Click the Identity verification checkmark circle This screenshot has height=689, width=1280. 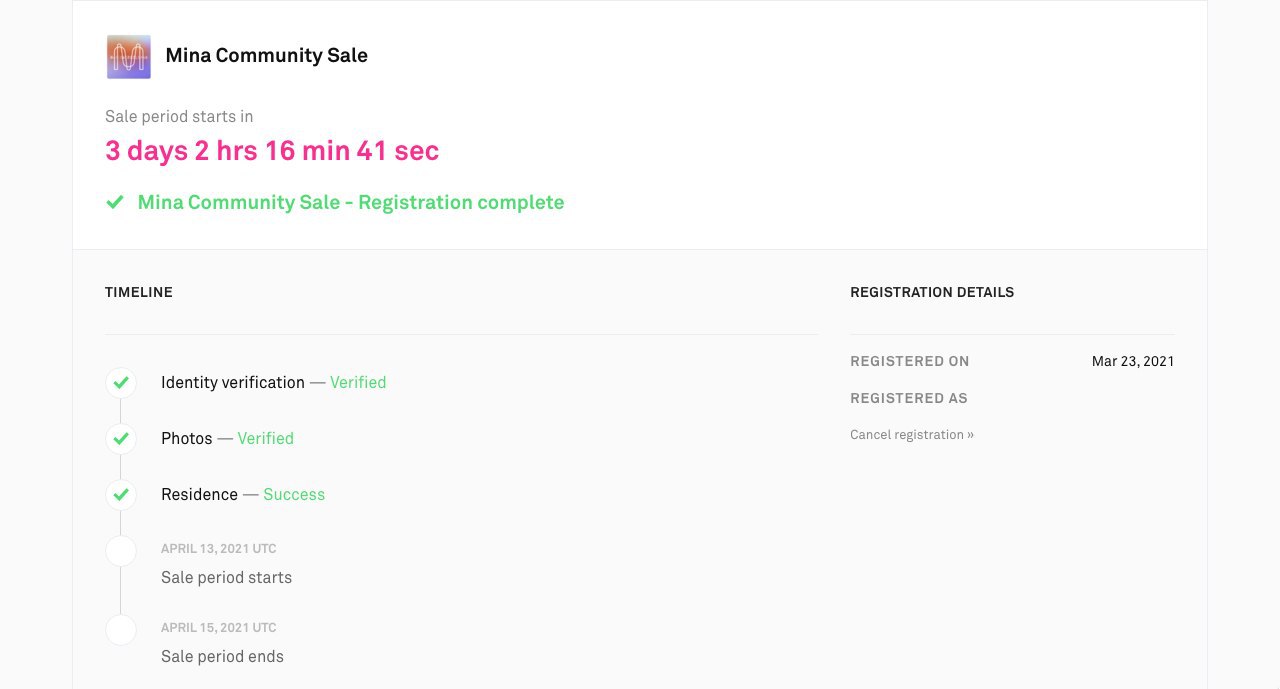click(121, 383)
